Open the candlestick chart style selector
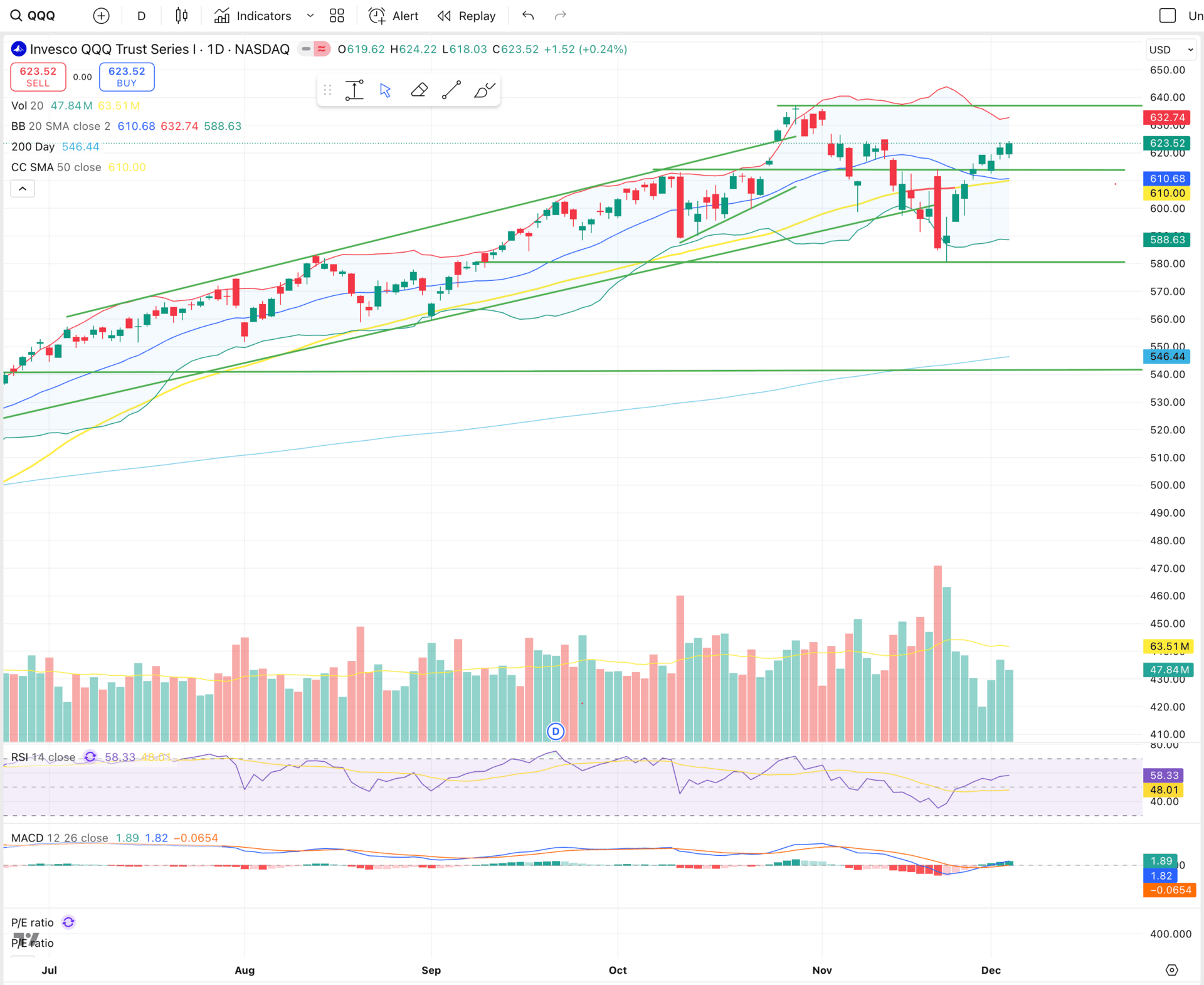The width and height of the screenshot is (1204, 985). (181, 16)
